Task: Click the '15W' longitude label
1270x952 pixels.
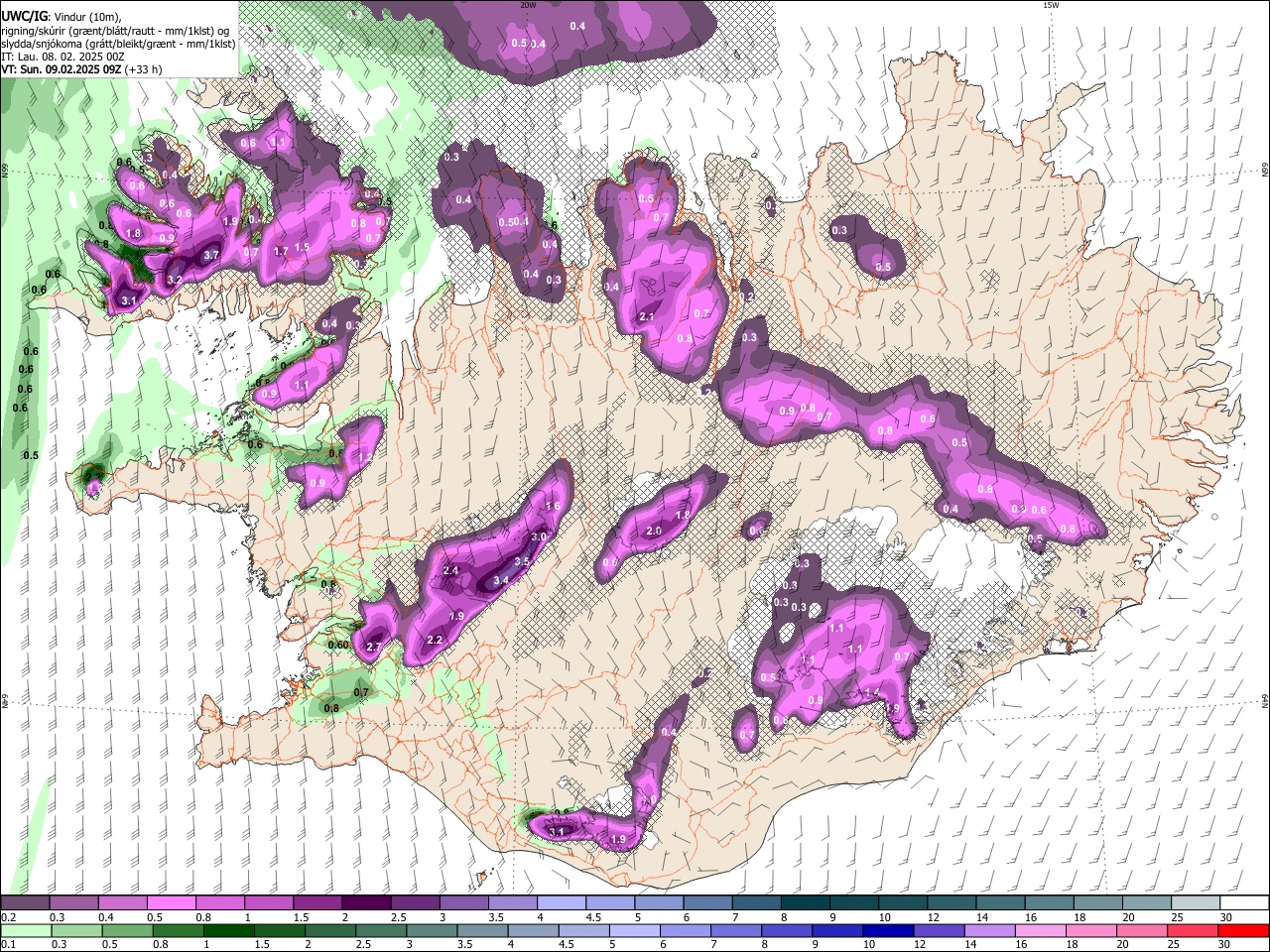Action: click(1052, 5)
